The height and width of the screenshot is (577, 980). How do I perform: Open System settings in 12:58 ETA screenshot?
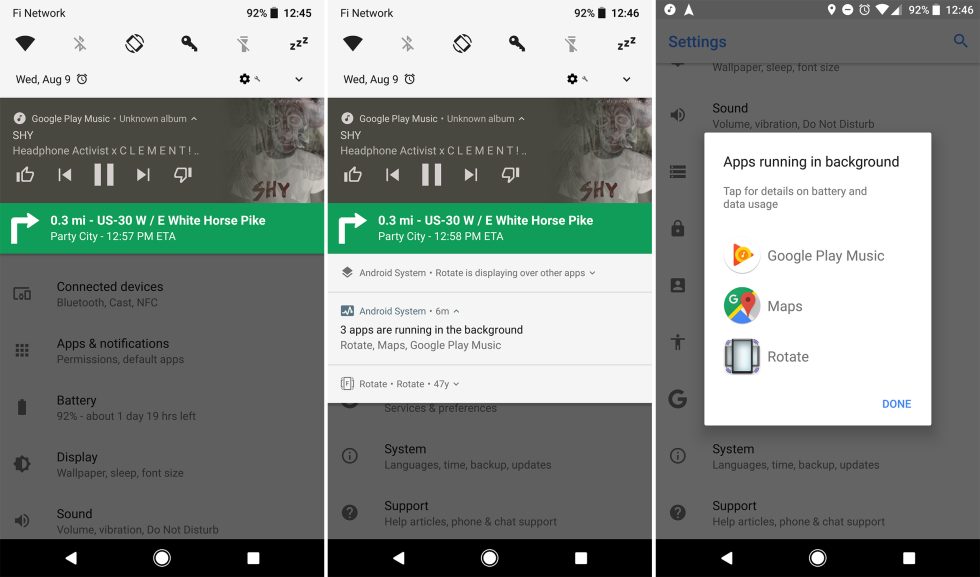coord(489,456)
